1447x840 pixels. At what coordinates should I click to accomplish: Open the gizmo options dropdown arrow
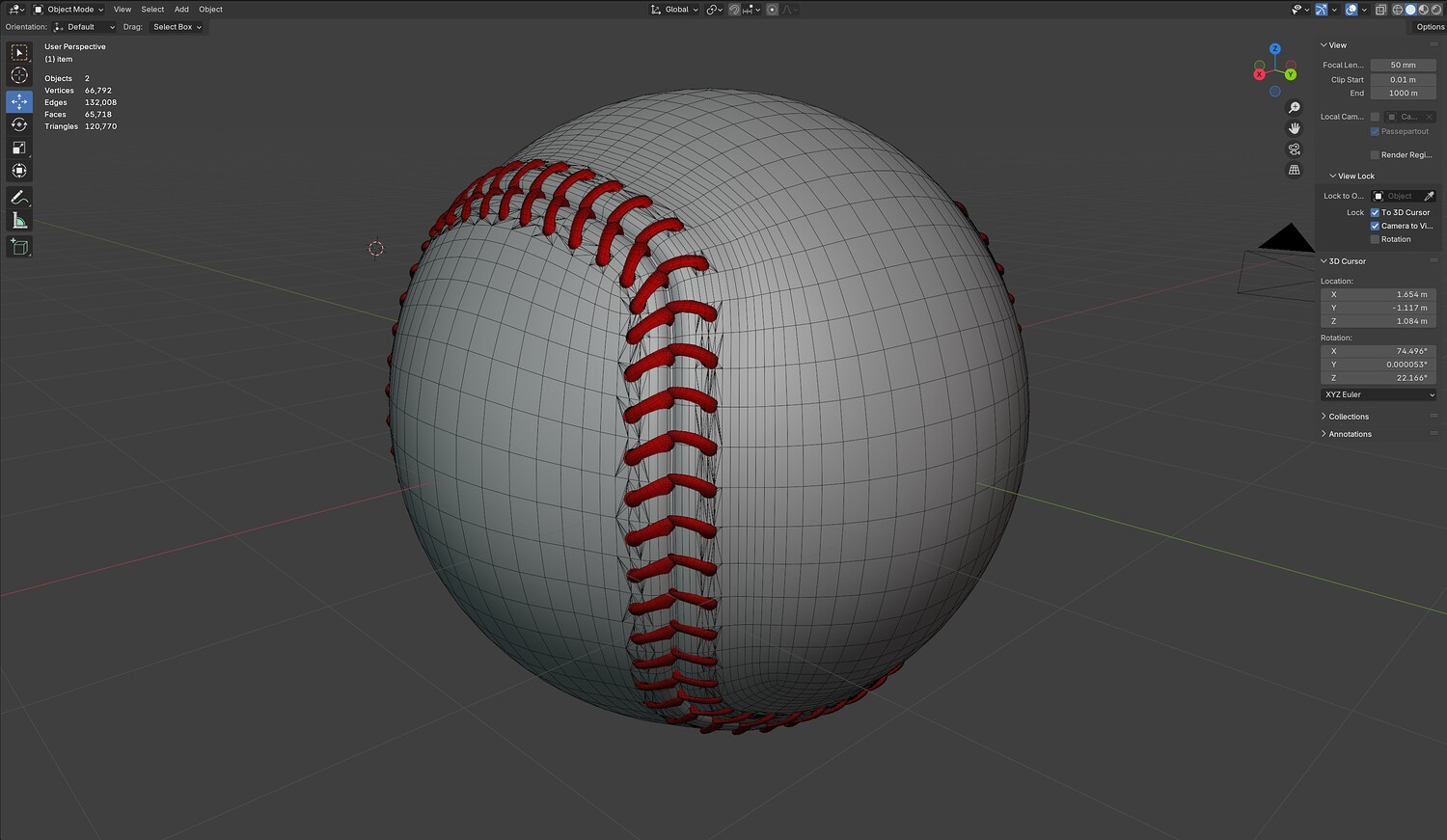[1336, 10]
